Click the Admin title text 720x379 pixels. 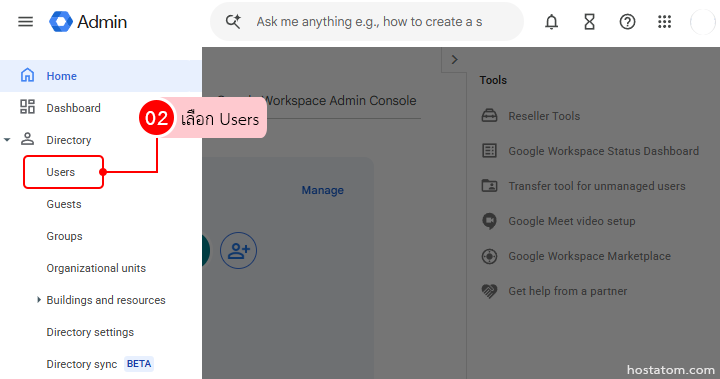tap(102, 22)
